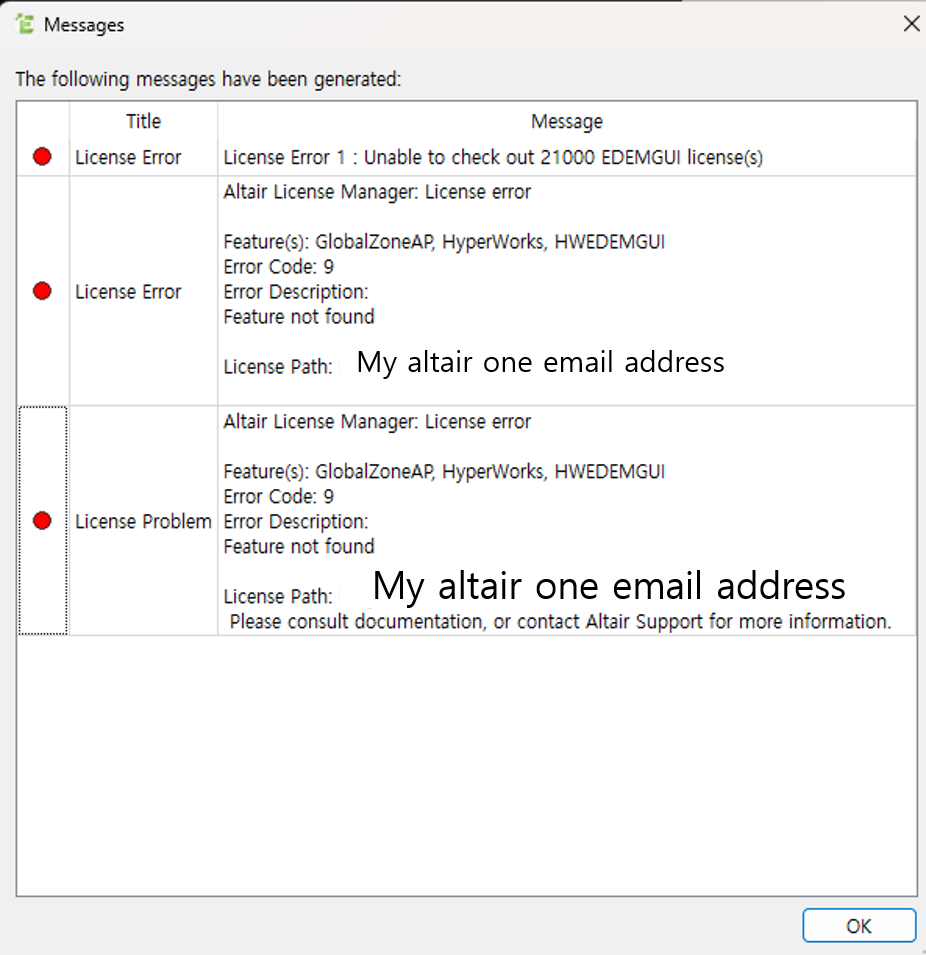Select first row's License Error title cell

(x=144, y=157)
